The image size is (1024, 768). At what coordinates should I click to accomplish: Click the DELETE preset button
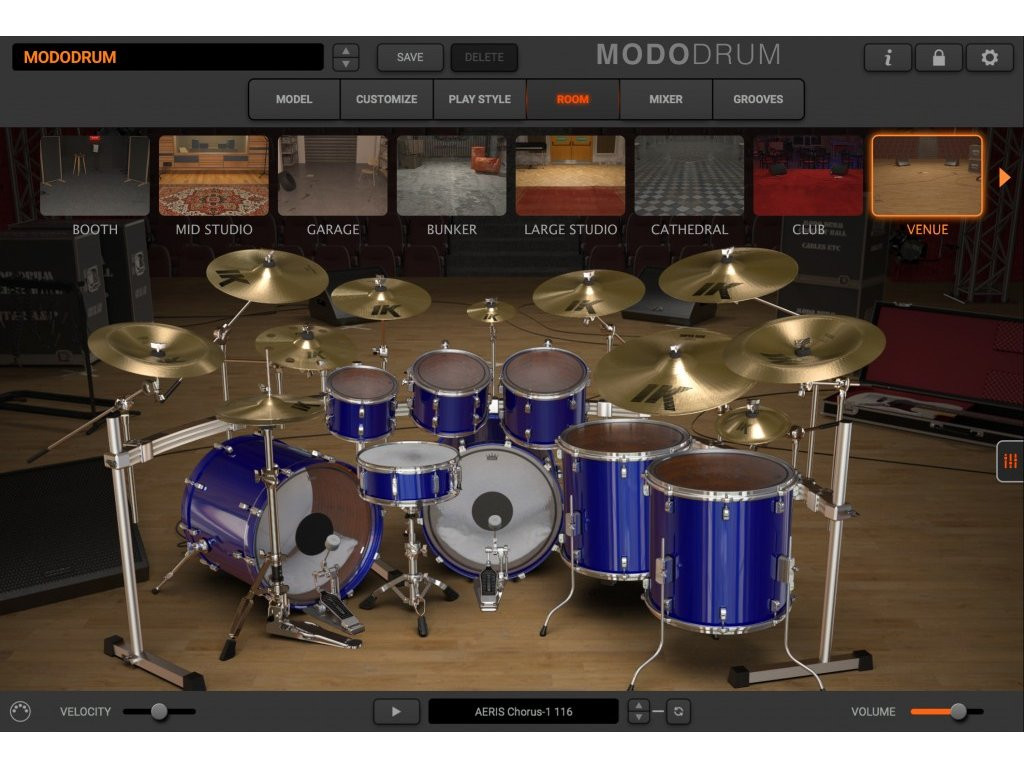point(484,57)
